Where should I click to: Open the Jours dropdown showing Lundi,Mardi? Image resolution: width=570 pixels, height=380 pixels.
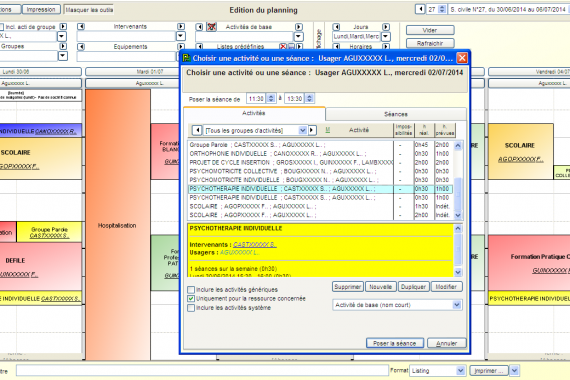pos(386,36)
